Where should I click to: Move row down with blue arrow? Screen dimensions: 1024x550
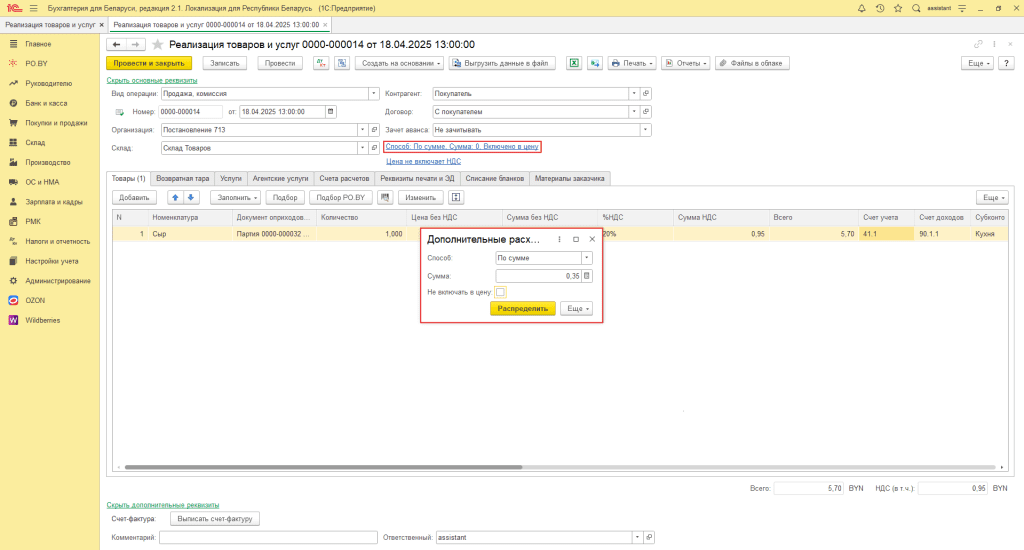191,197
